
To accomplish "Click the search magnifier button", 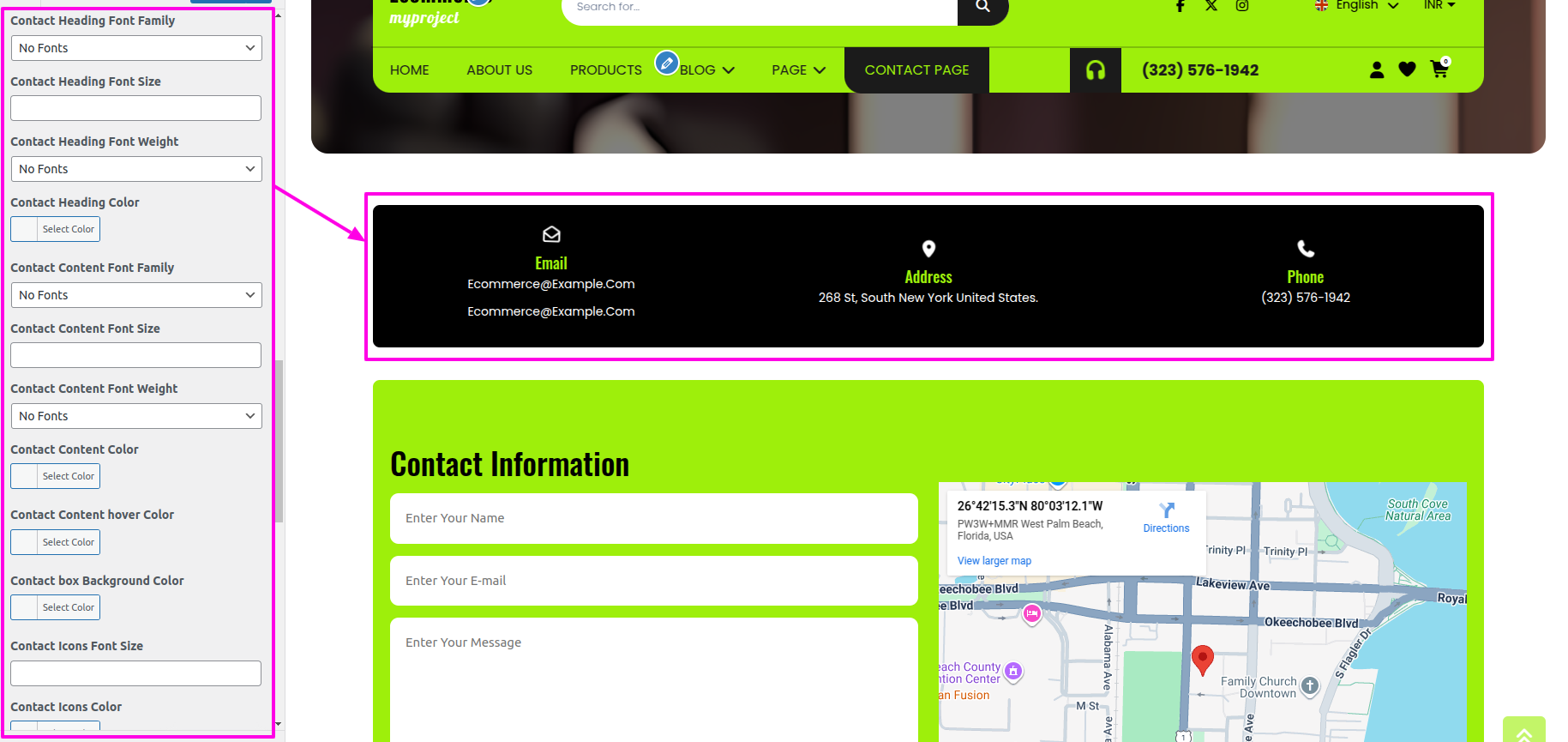I will pos(982,7).
